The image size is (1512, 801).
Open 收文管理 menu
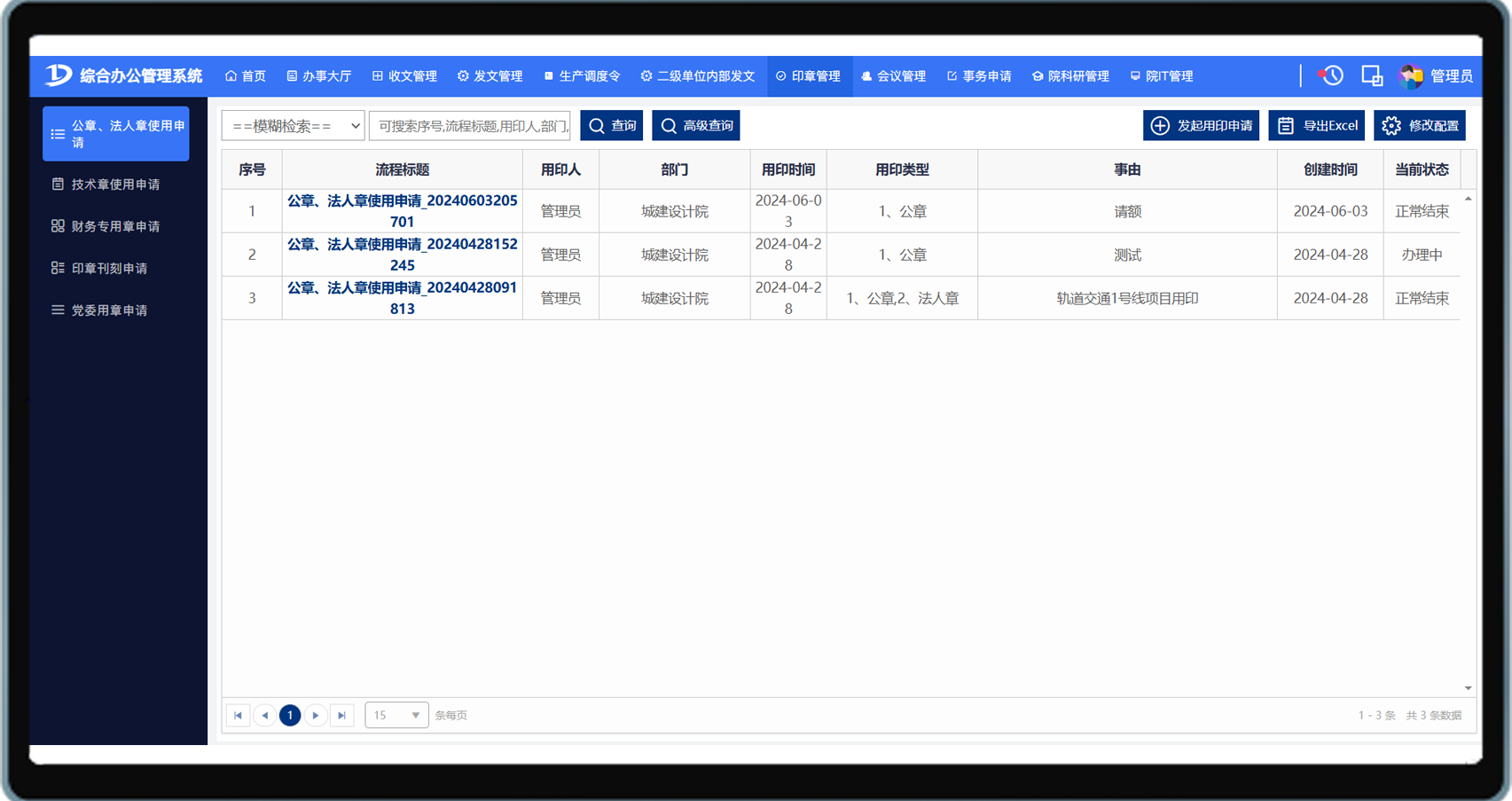pos(404,76)
